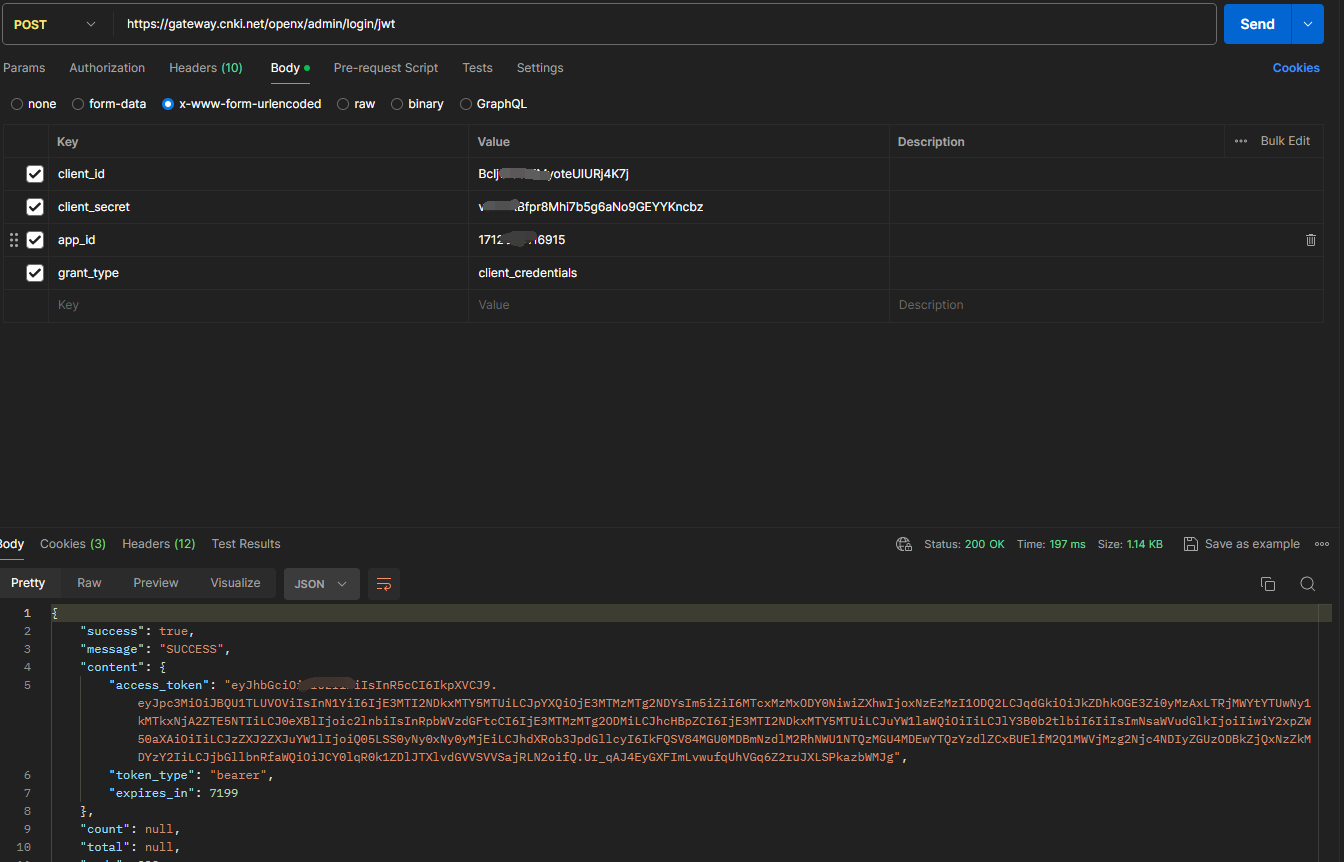The width and height of the screenshot is (1344, 862).
Task: Click the Description column header
Action: [x=931, y=142]
